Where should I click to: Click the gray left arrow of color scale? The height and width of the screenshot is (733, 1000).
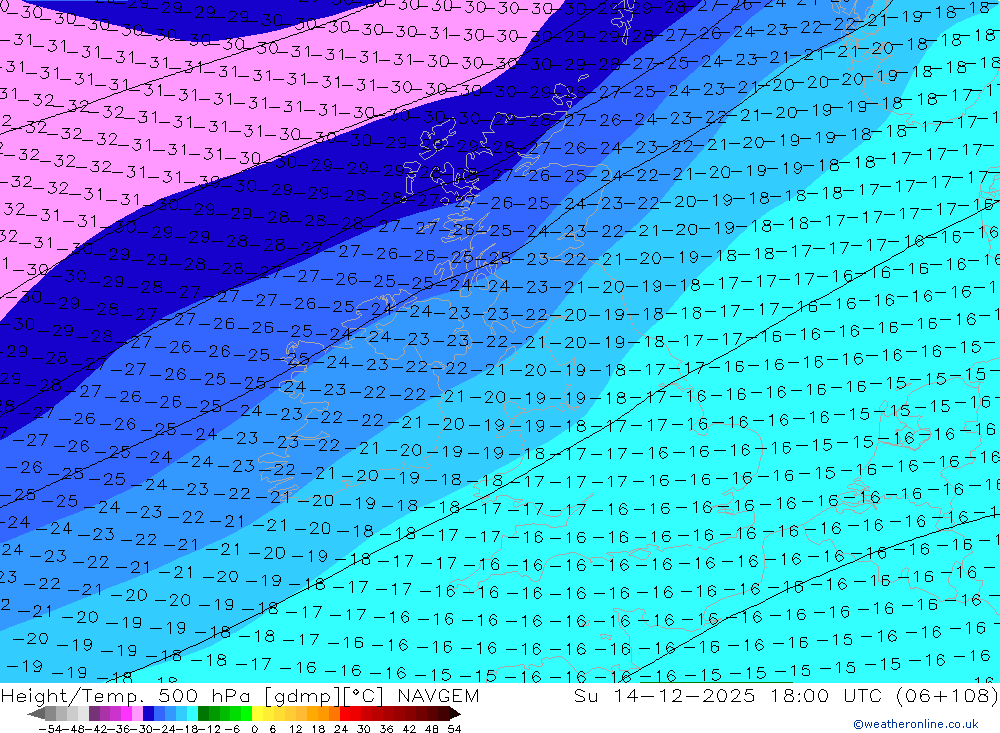pyautogui.click(x=36, y=714)
